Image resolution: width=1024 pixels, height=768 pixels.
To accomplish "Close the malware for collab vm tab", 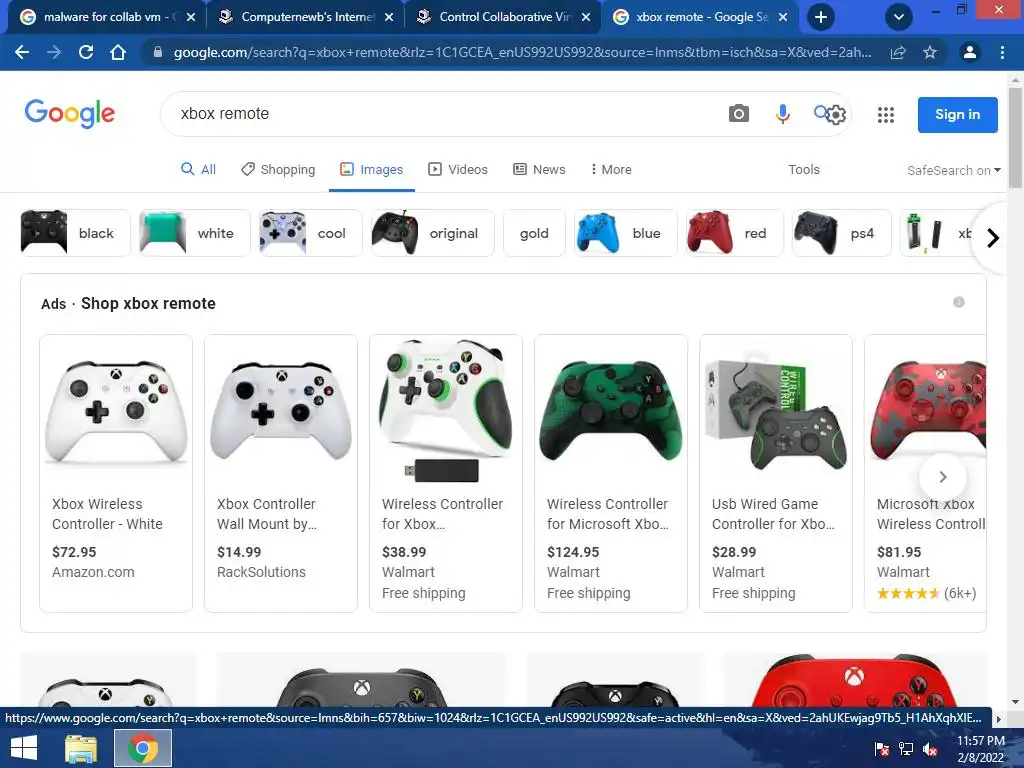I will (191, 17).
